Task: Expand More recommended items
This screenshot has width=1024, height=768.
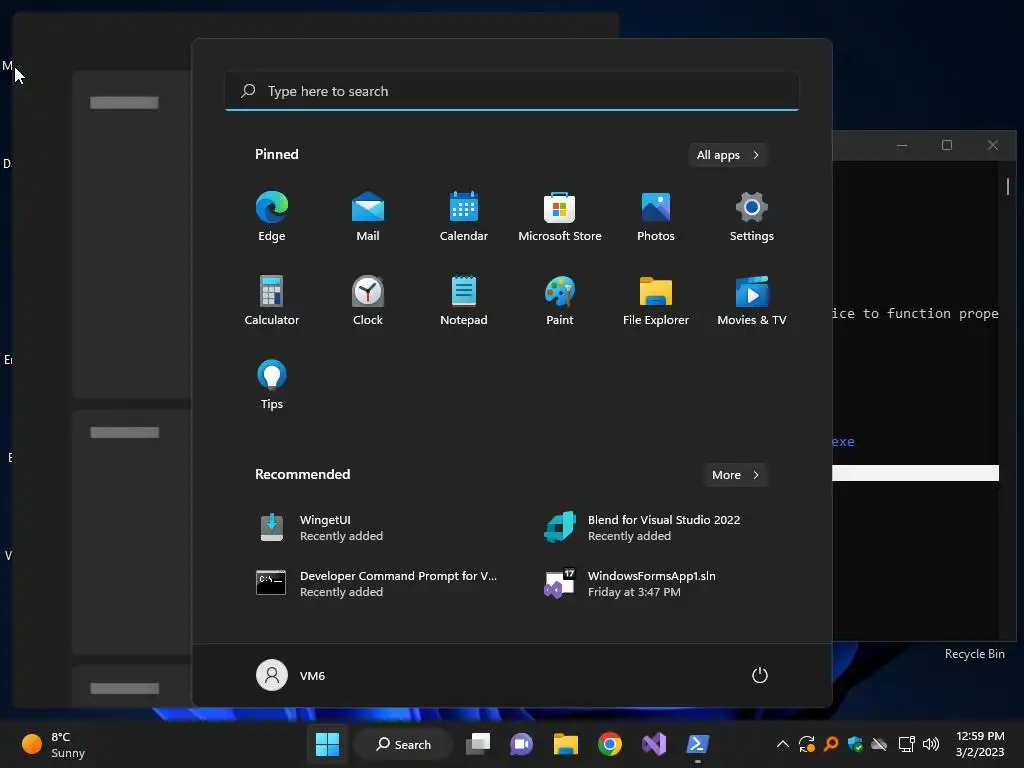Action: [735, 475]
